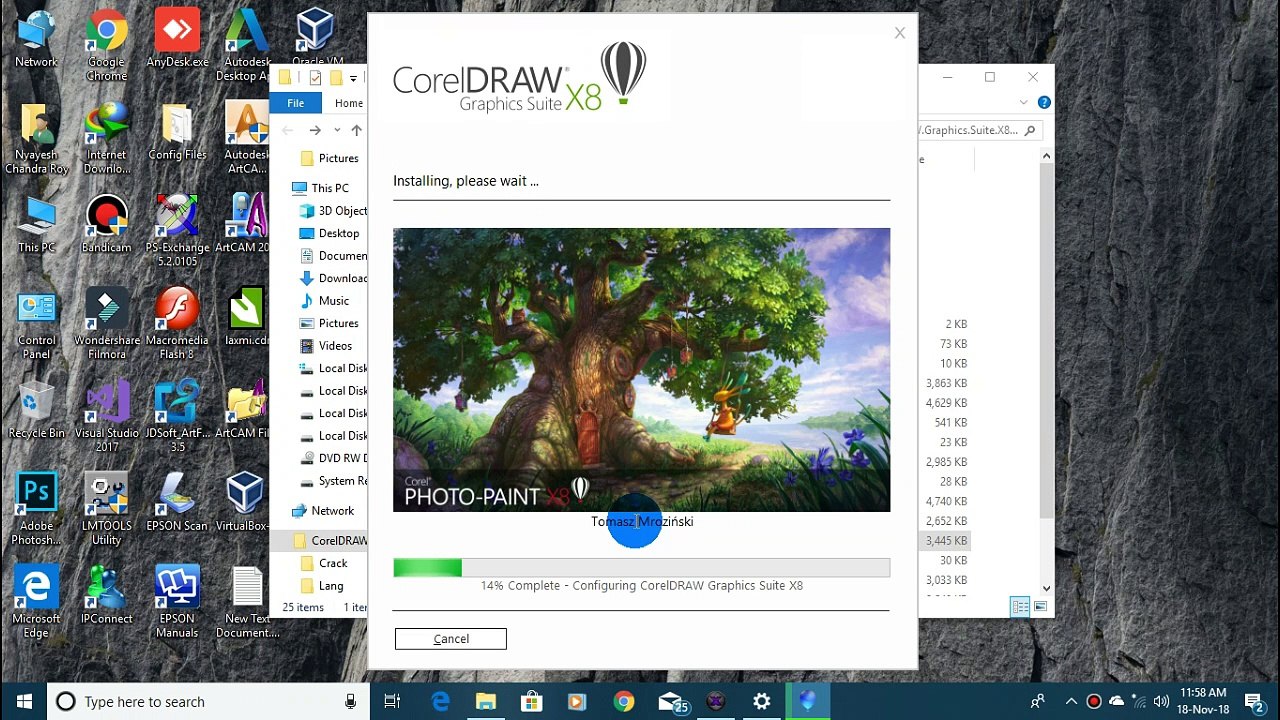The image size is (1280, 720).
Task: Switch Explorer to details view icon
Action: (x=1018, y=607)
